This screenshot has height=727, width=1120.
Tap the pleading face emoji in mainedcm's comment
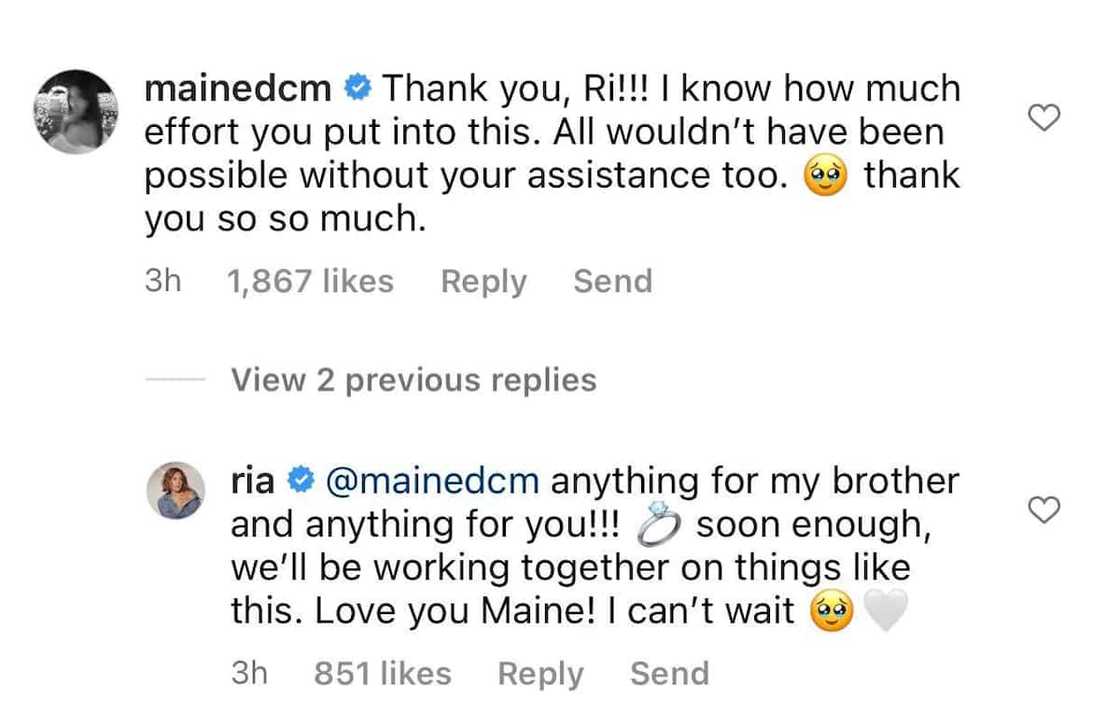pos(831,177)
